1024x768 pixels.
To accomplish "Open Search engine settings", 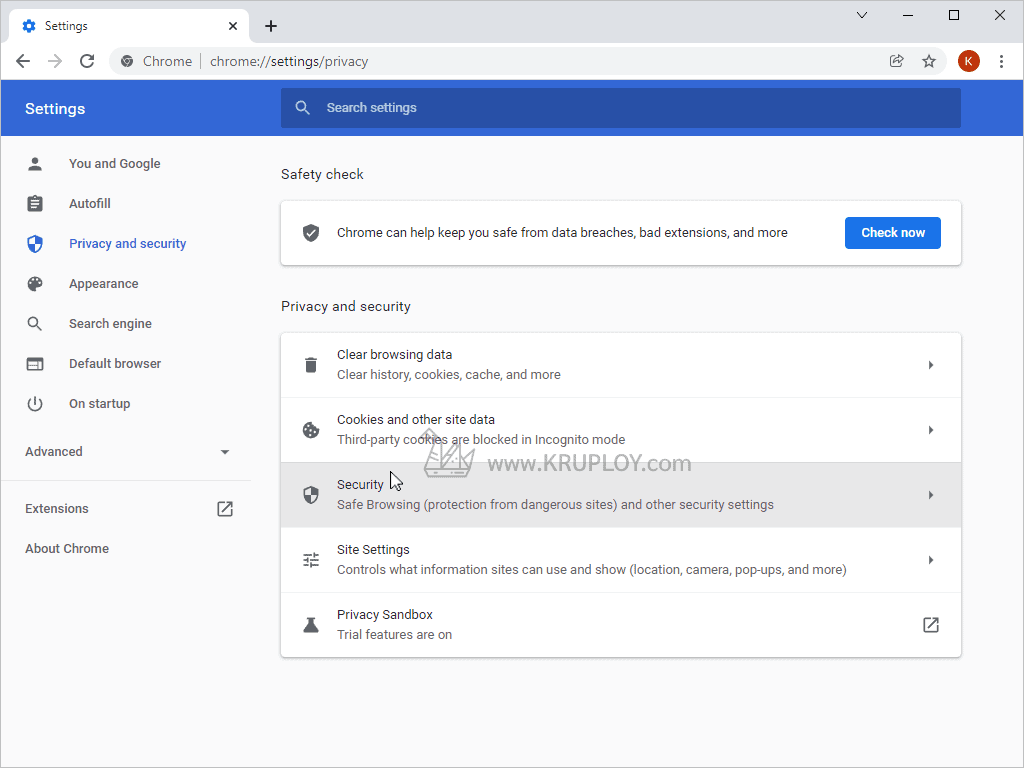I will pos(110,324).
